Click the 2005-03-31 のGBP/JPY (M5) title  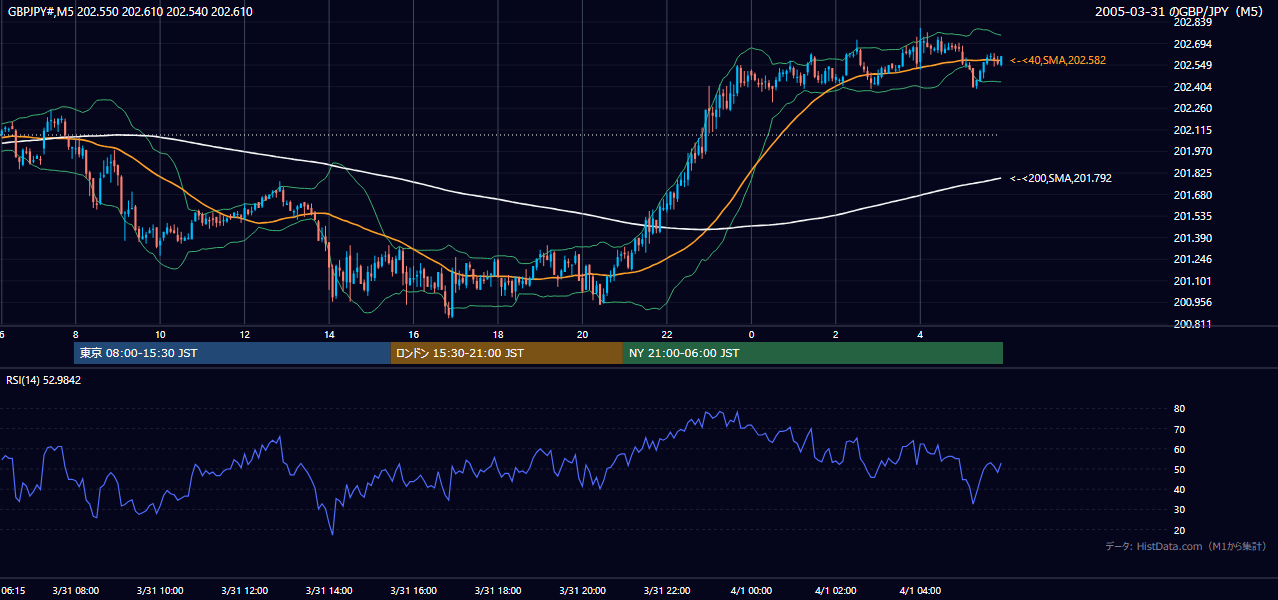click(1179, 12)
